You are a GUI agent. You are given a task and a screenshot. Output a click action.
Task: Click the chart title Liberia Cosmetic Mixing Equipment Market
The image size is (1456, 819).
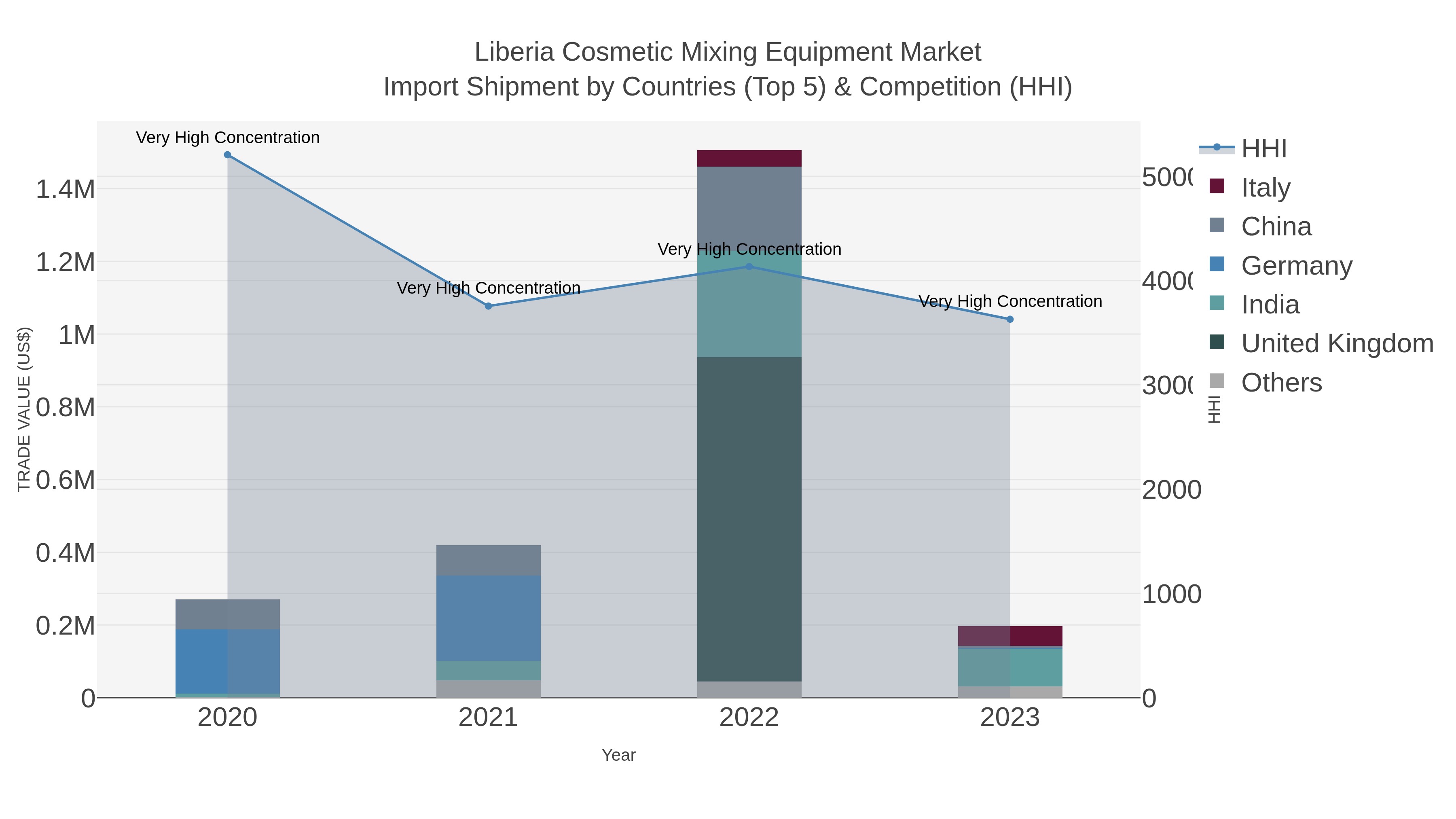click(728, 52)
